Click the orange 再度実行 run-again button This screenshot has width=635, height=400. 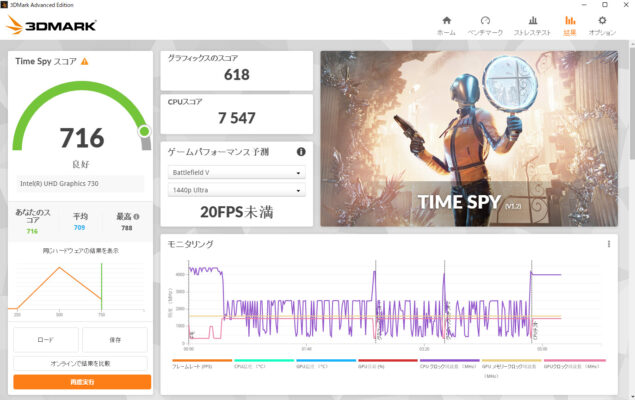(x=82, y=382)
